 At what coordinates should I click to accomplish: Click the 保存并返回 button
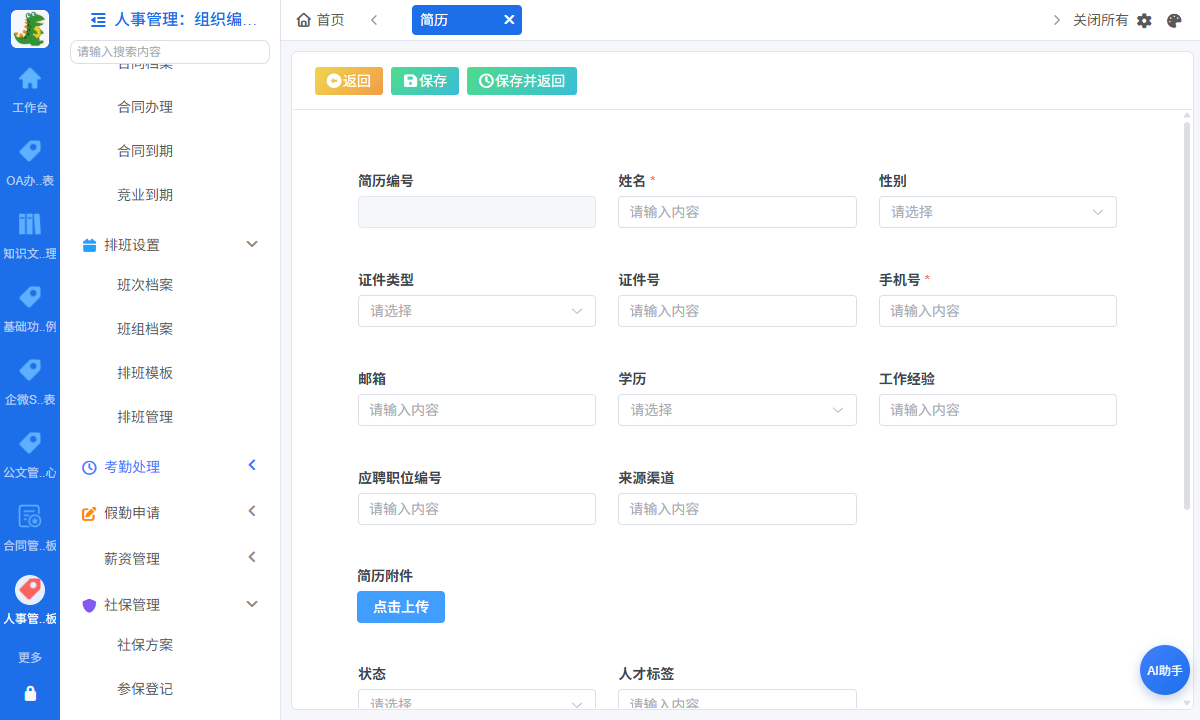[522, 81]
